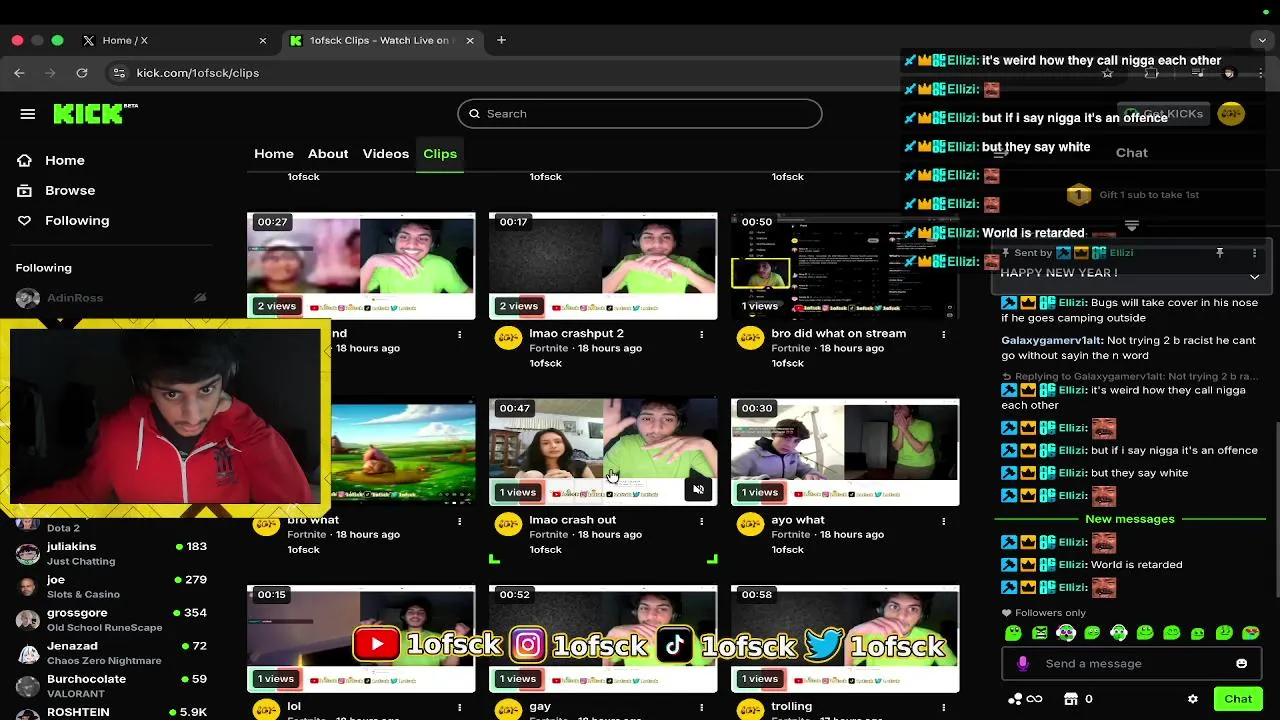Open the Kick shop storefront icon

click(x=1071, y=699)
